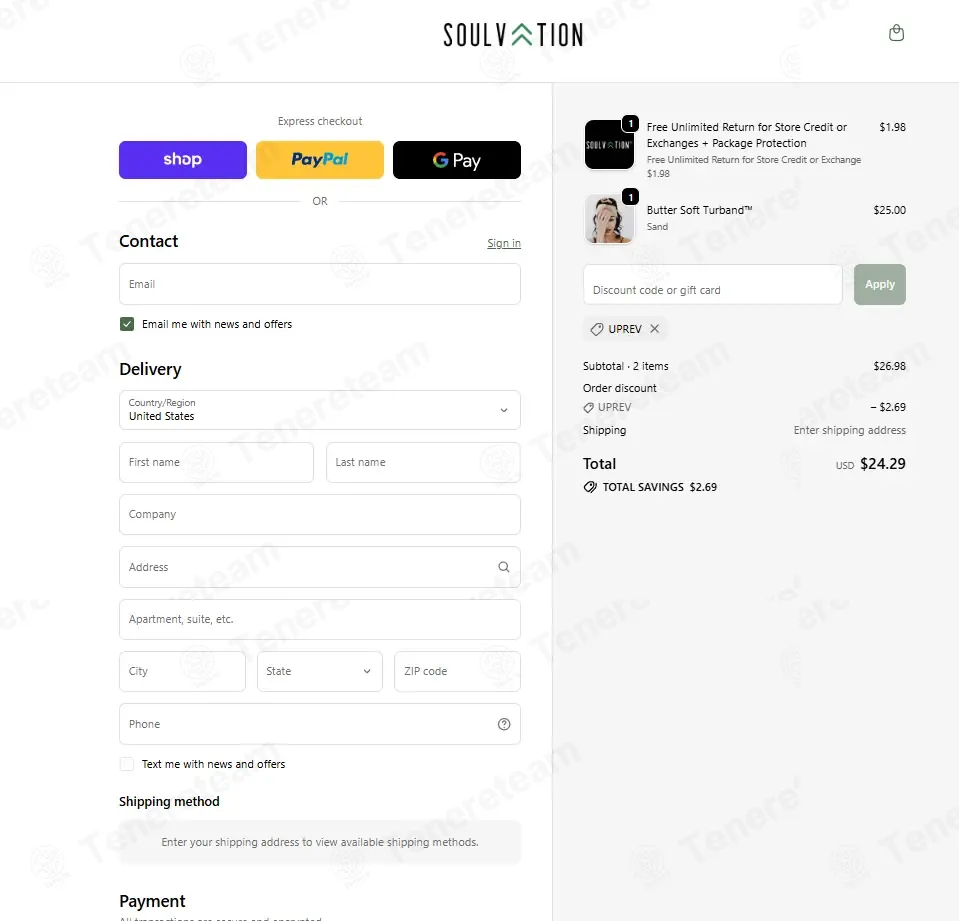Select the Google Pay button
This screenshot has width=959, height=921.
tap(457, 160)
